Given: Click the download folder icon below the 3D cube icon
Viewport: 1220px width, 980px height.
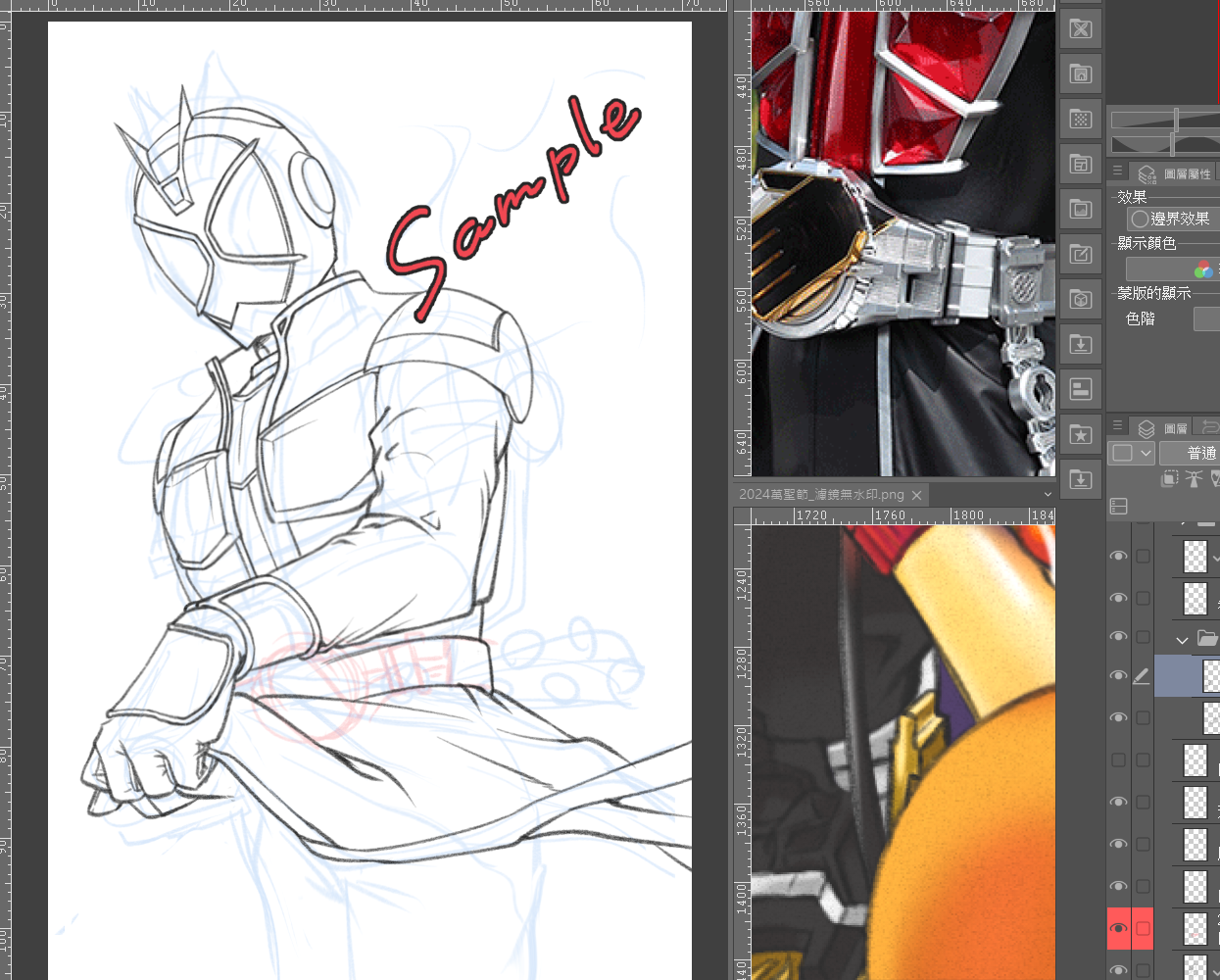Looking at the screenshot, I should coord(1081,344).
